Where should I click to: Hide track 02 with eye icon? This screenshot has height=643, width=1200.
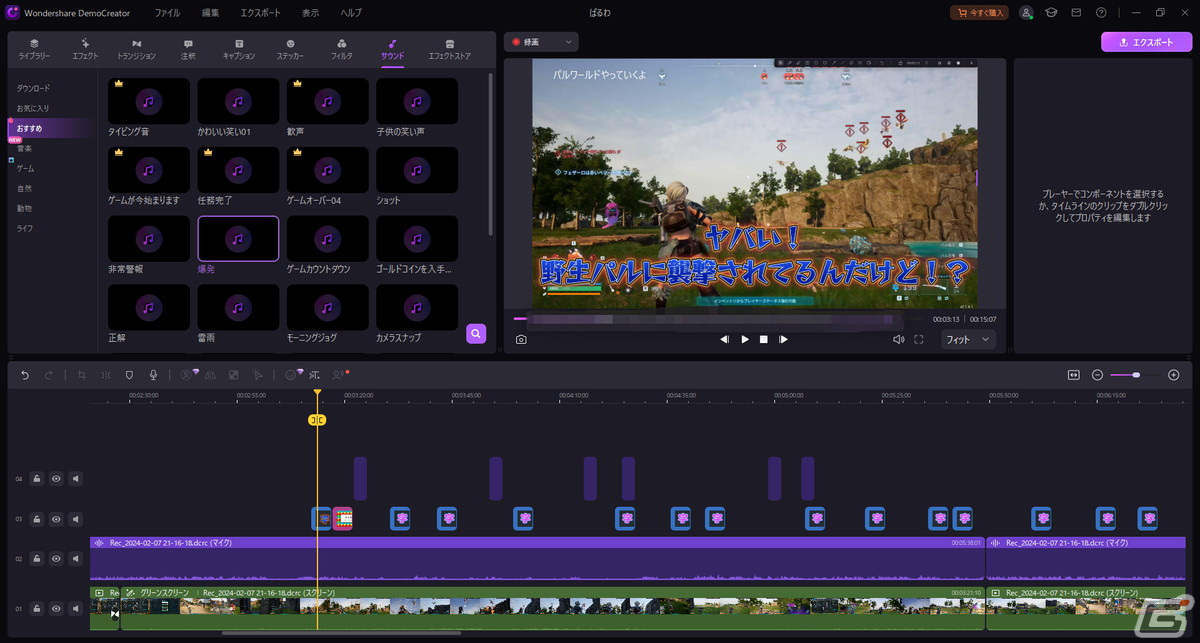pos(56,559)
